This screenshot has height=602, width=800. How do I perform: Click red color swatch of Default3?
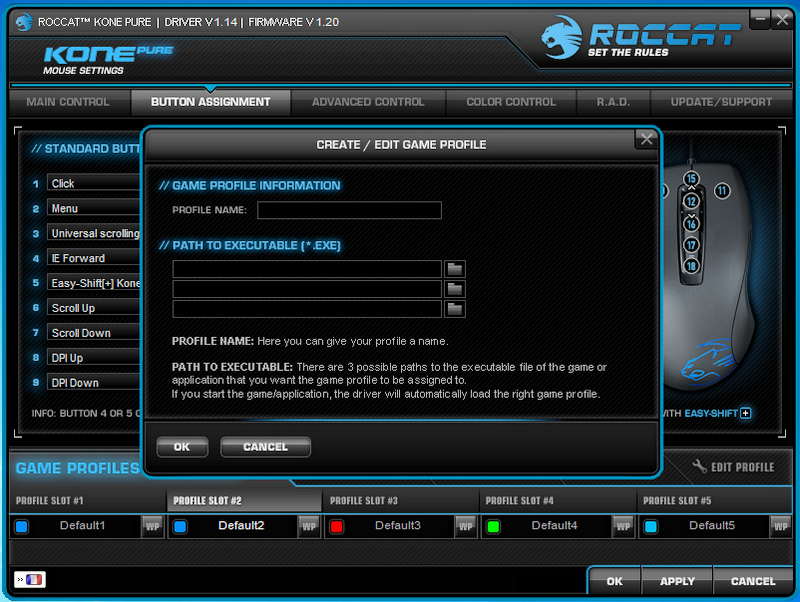pos(336,526)
